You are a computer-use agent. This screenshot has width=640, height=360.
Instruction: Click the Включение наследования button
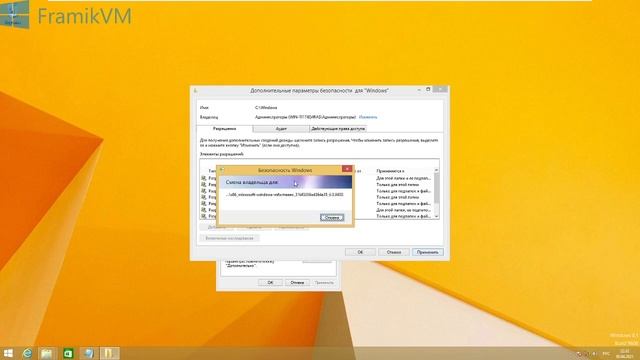[x=229, y=238]
